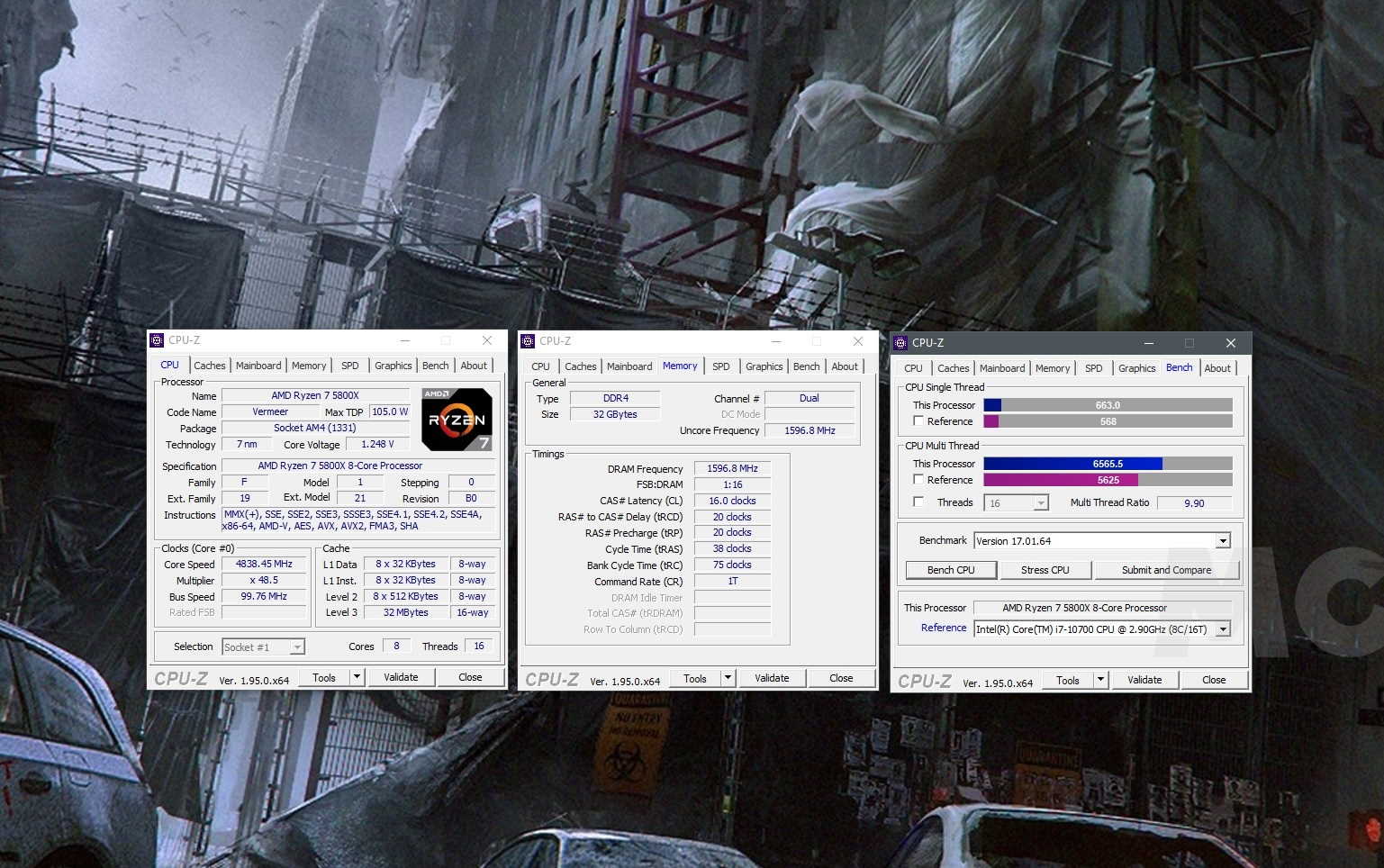Viewport: 1384px width, 868px height.
Task: Click the CPU-Z title bar icon of the Memory window
Action: 528,341
